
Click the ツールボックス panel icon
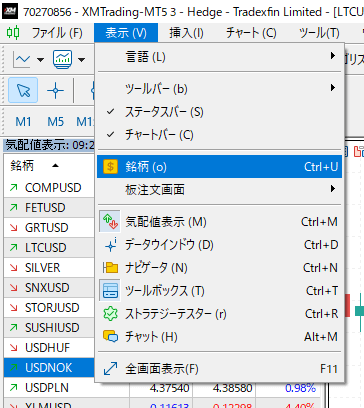click(x=110, y=291)
